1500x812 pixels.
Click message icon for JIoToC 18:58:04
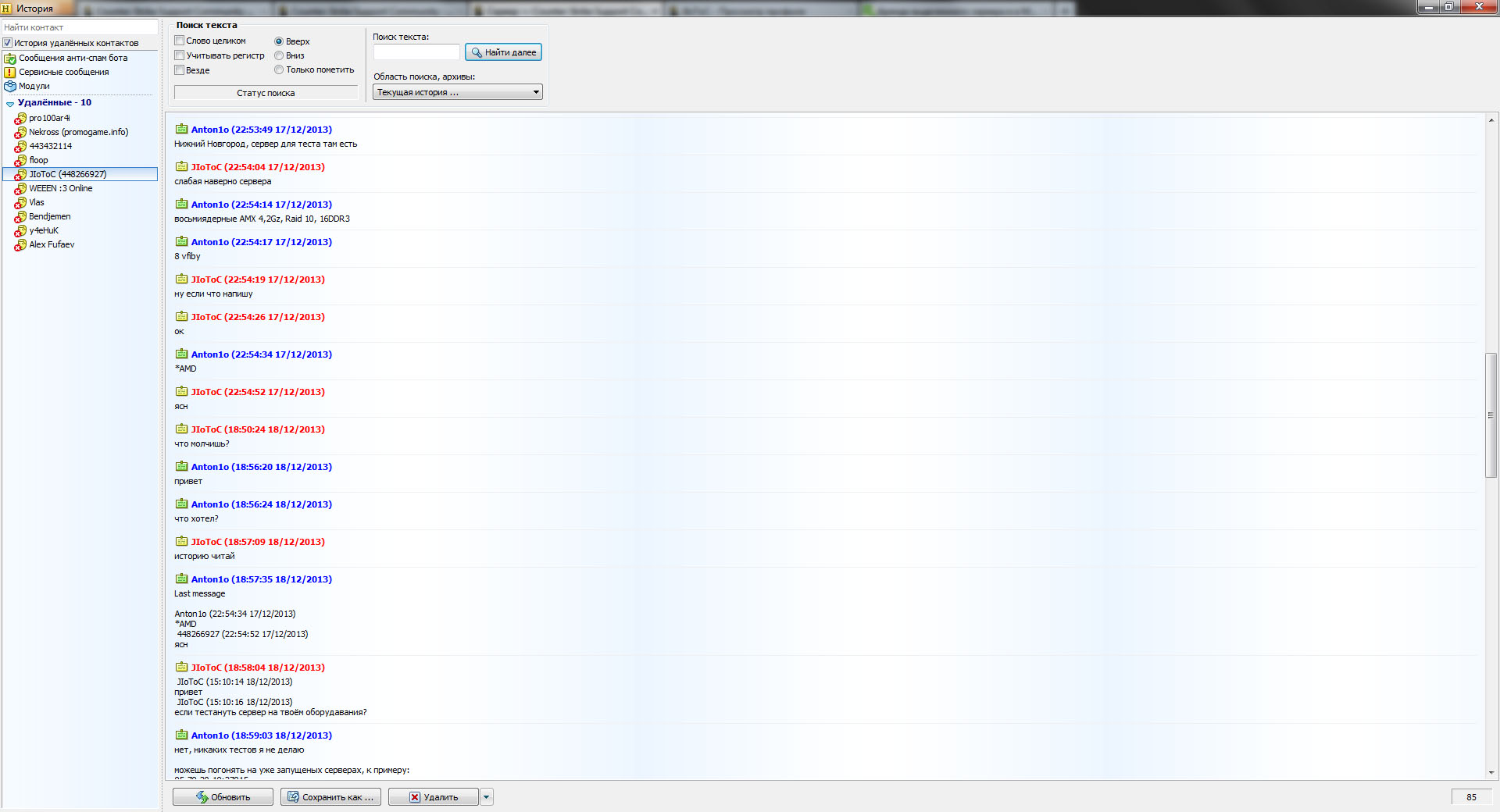coord(181,667)
